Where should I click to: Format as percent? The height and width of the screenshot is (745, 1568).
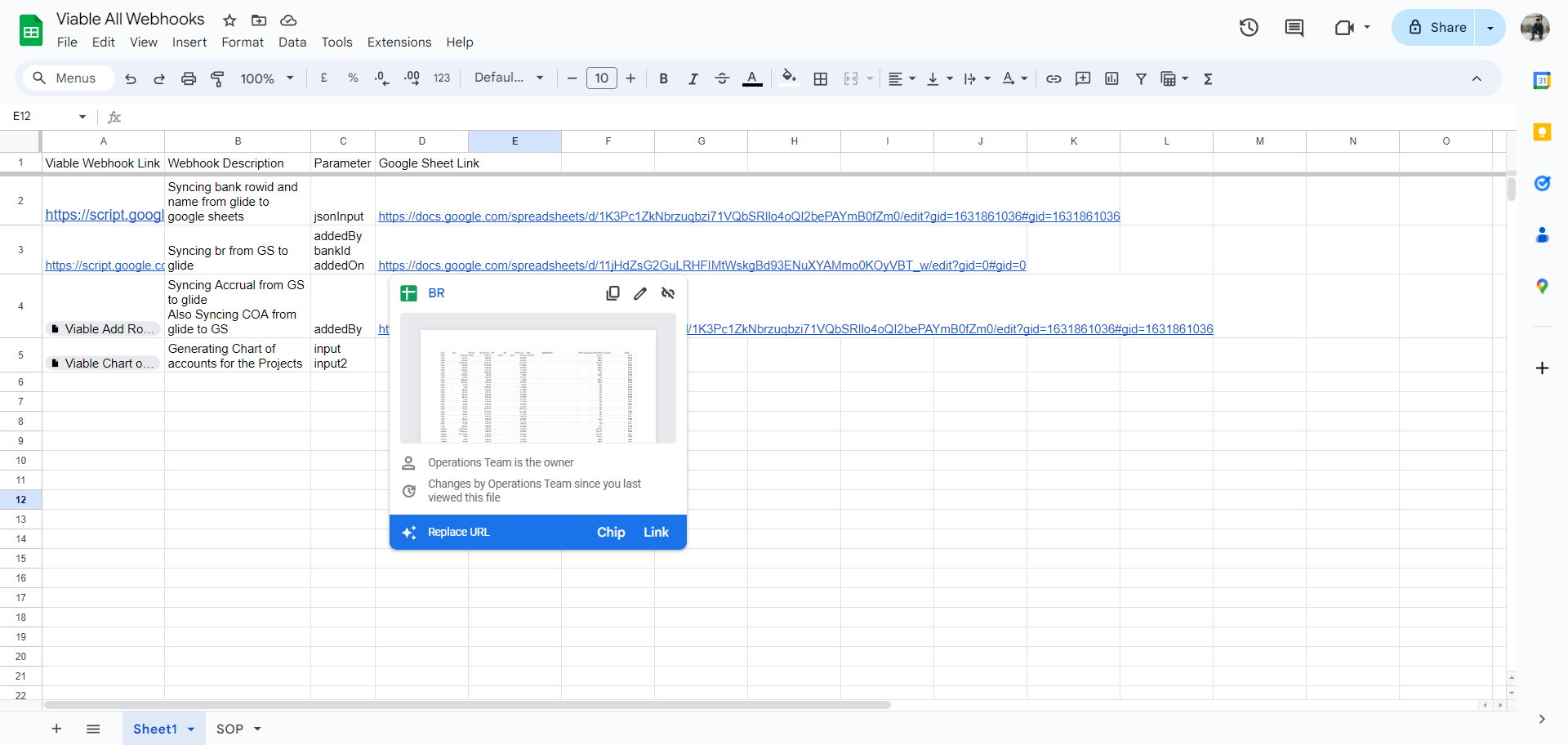[353, 78]
